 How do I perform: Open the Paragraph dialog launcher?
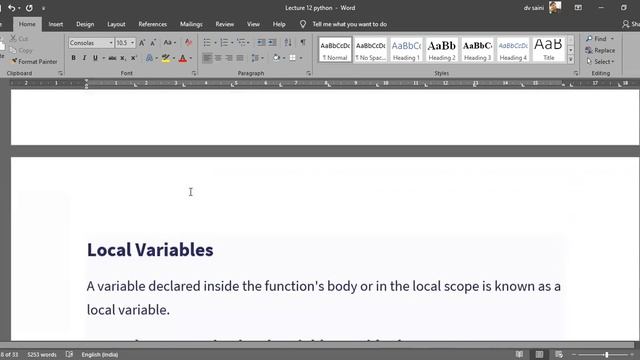point(309,73)
